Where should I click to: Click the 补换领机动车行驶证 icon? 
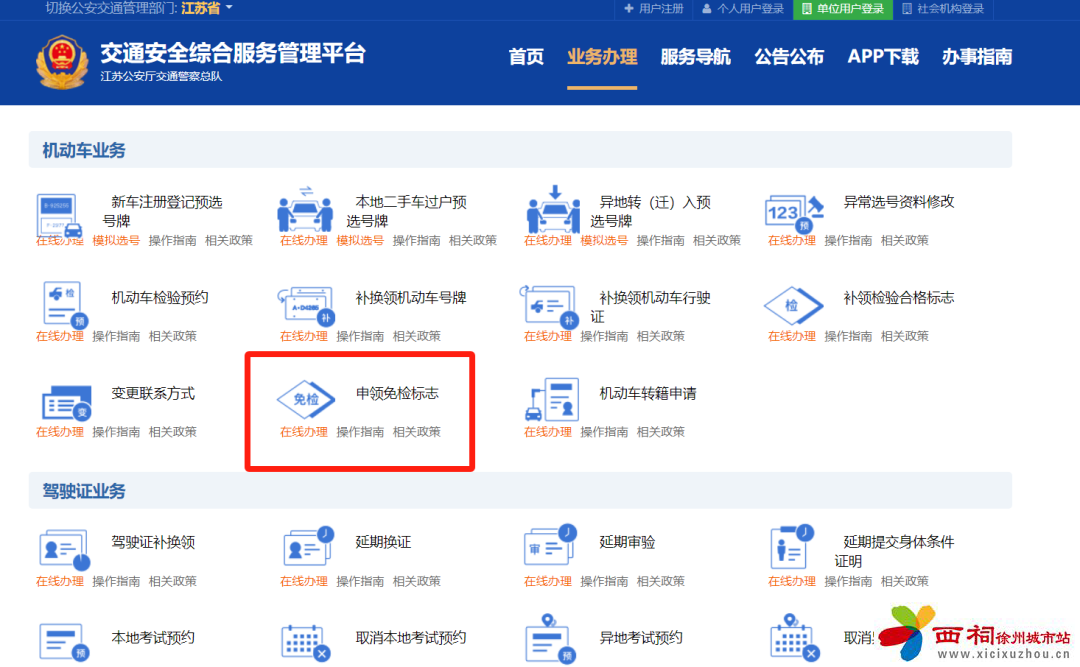tap(548, 307)
